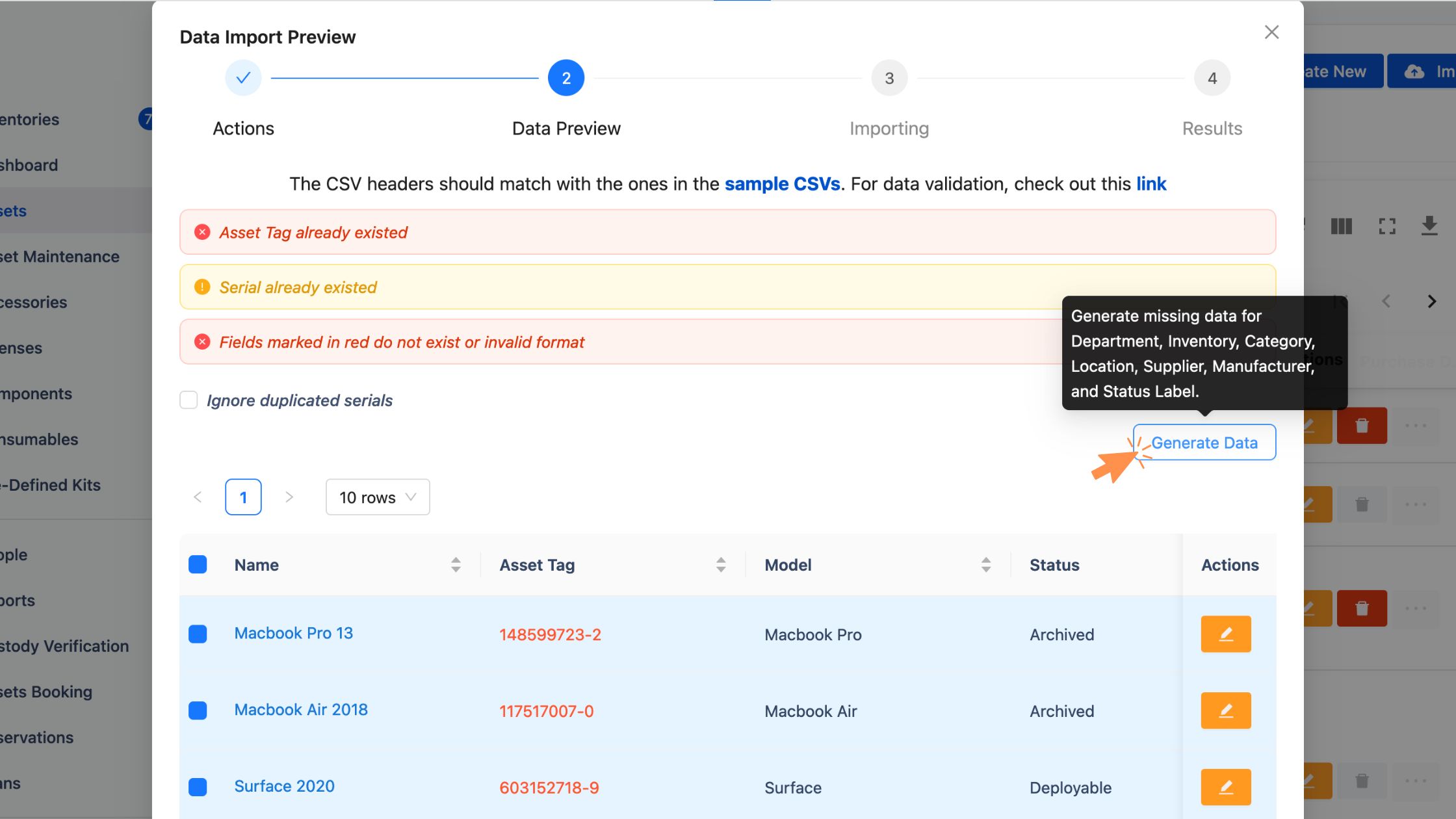Click the Actions step in wizard
This screenshot has width=1456, height=819.
click(243, 79)
